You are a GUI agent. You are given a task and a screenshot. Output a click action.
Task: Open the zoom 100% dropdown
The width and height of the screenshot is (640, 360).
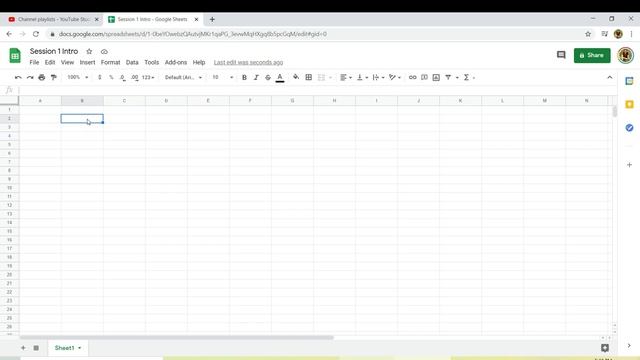tap(78, 77)
